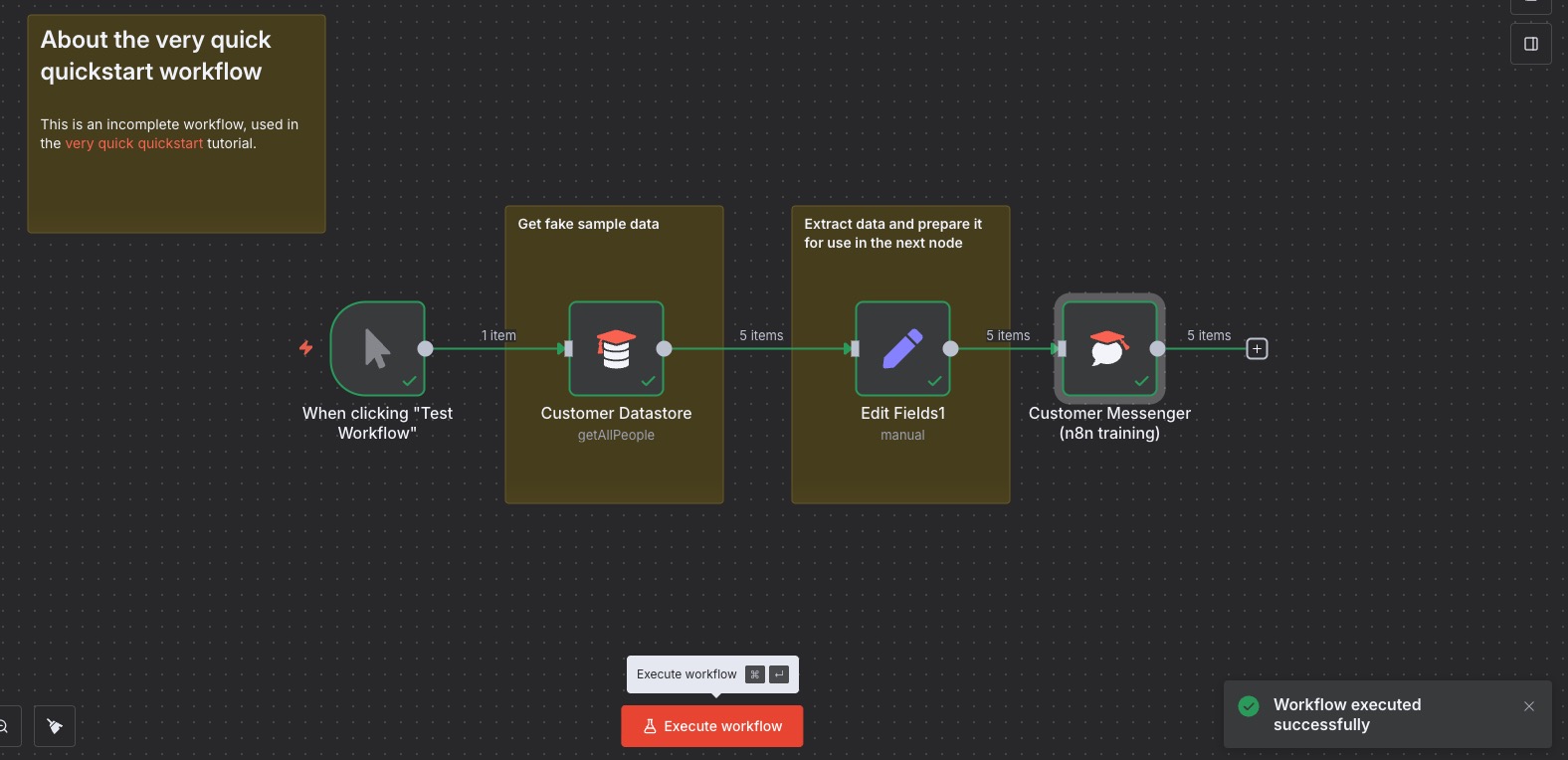Click the Edit Fields1 output connector

click(950, 348)
